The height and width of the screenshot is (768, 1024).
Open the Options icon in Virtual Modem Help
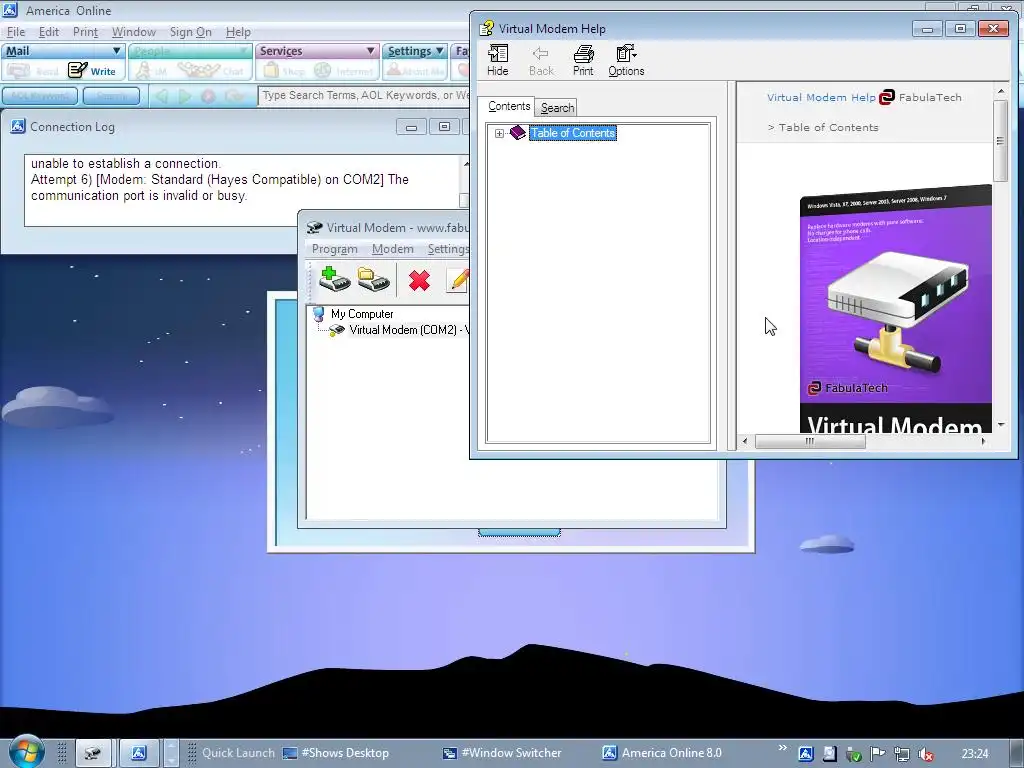[x=626, y=54]
